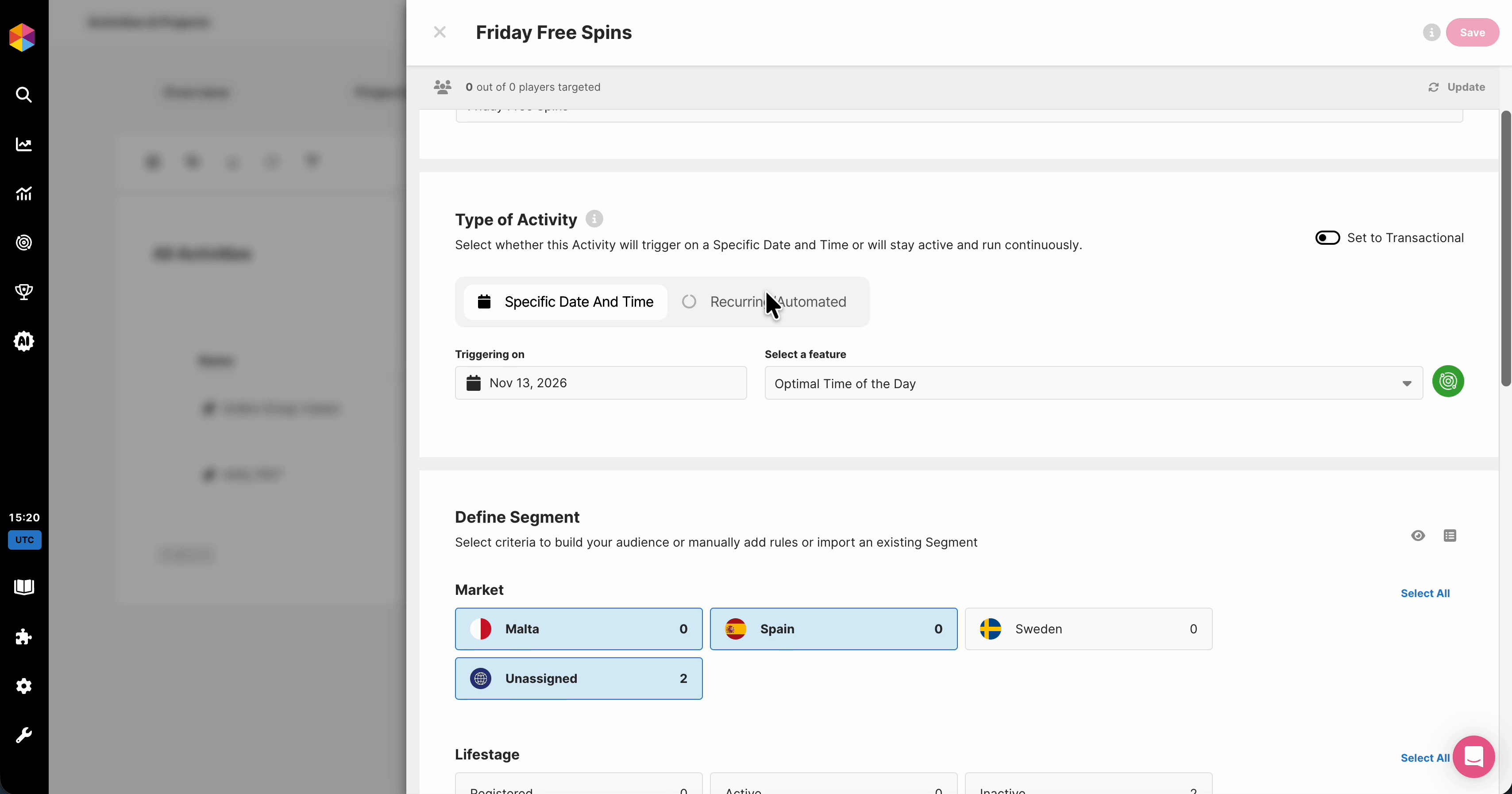The height and width of the screenshot is (794, 1512).
Task: Click the trophy icon in sidebar
Action: tap(23, 292)
